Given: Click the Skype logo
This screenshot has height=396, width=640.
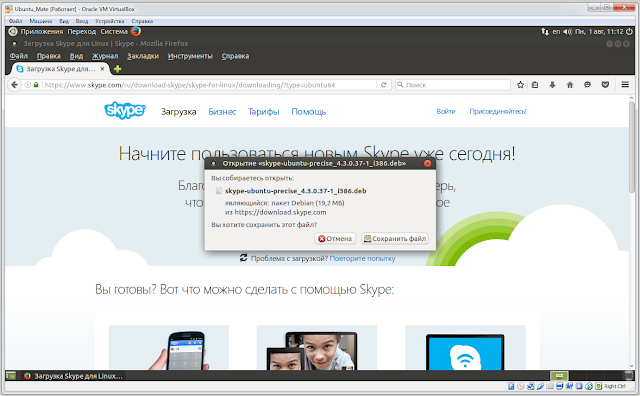Looking at the screenshot, I should pos(125,110).
